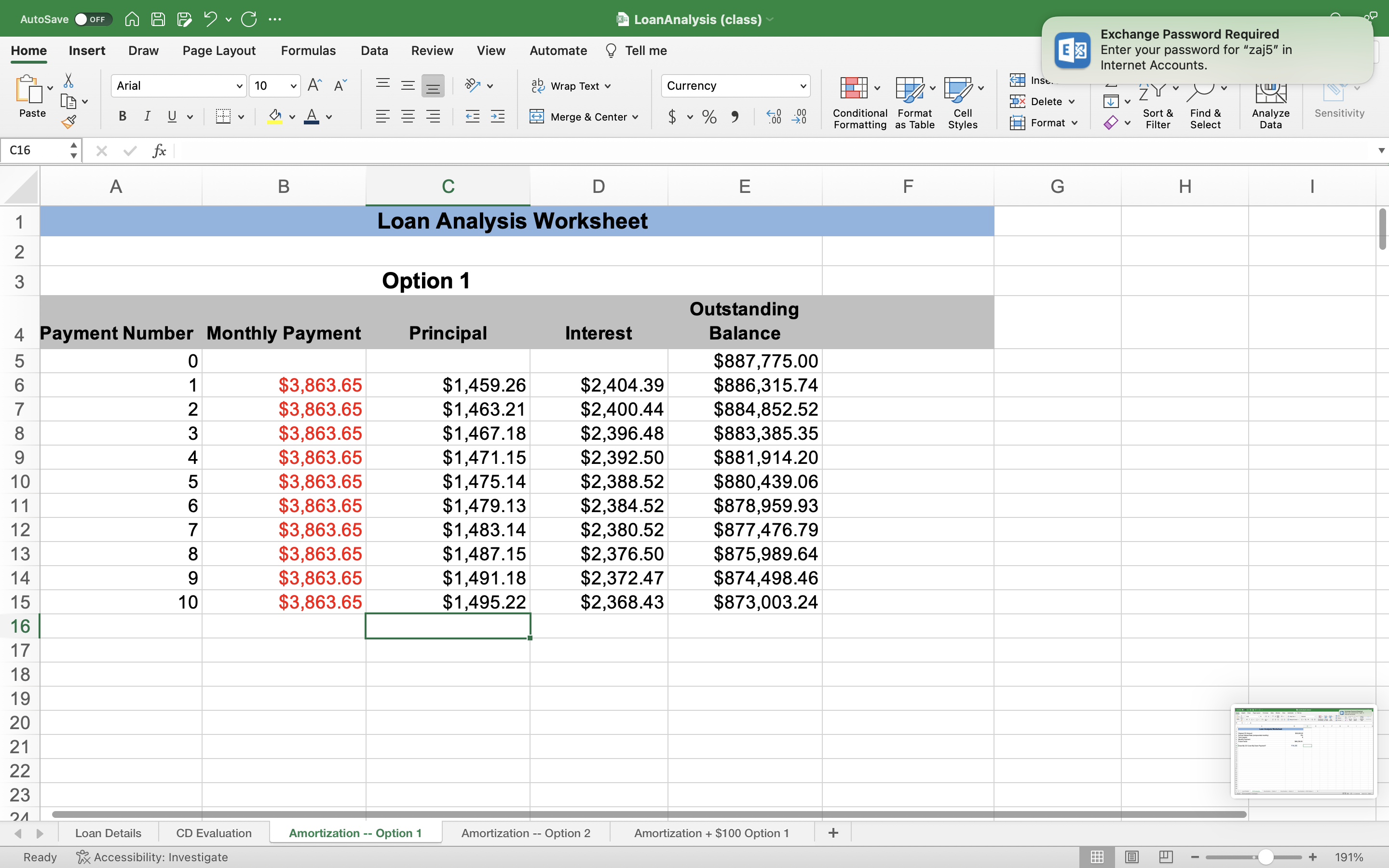Click the Insert Function fx icon

[x=160, y=150]
